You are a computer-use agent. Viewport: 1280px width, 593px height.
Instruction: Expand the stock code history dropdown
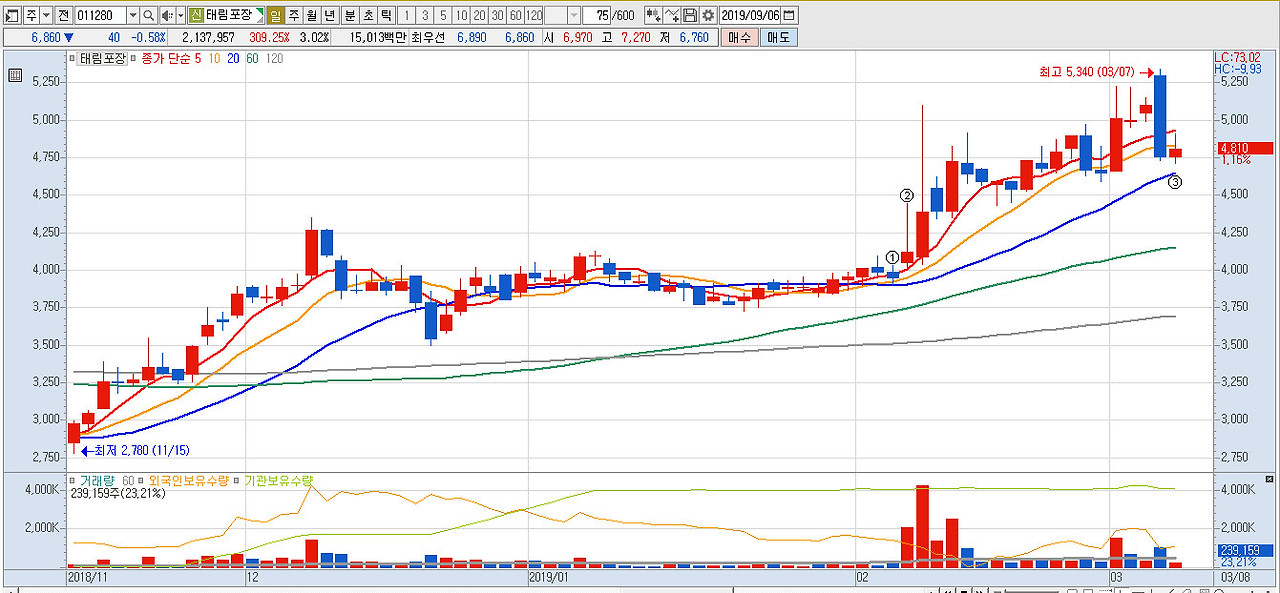133,16
